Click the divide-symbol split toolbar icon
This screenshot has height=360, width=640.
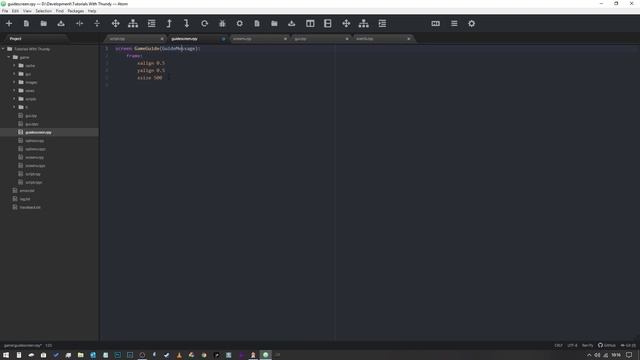(97, 24)
